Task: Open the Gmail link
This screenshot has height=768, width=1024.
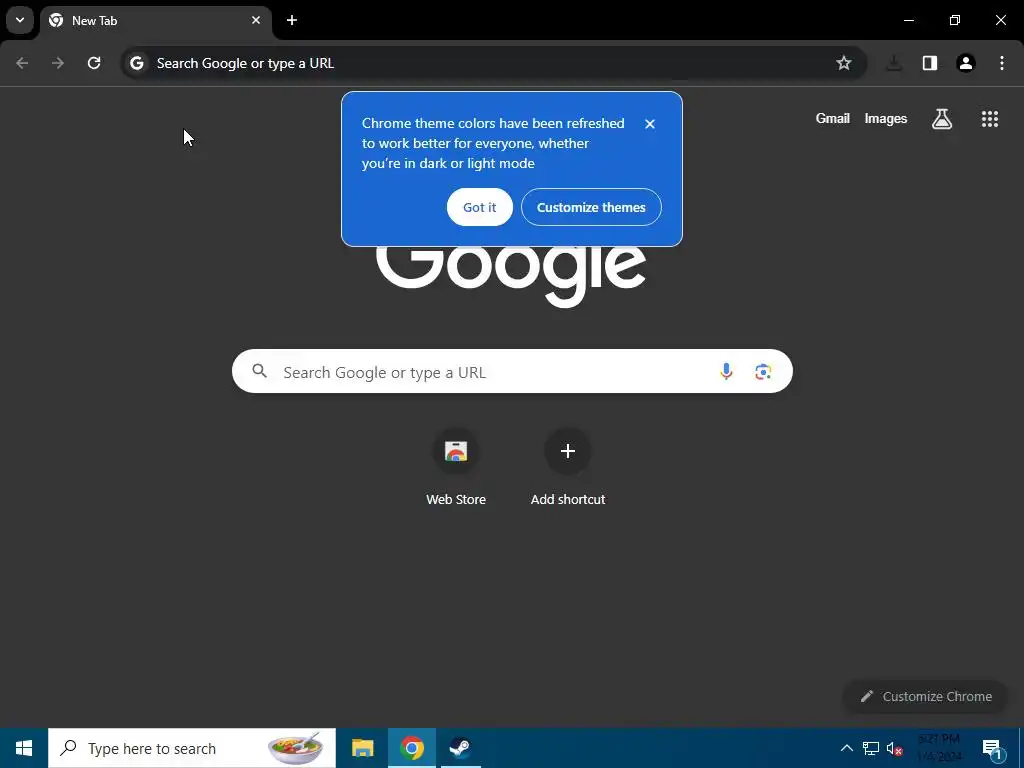Action: (x=833, y=119)
